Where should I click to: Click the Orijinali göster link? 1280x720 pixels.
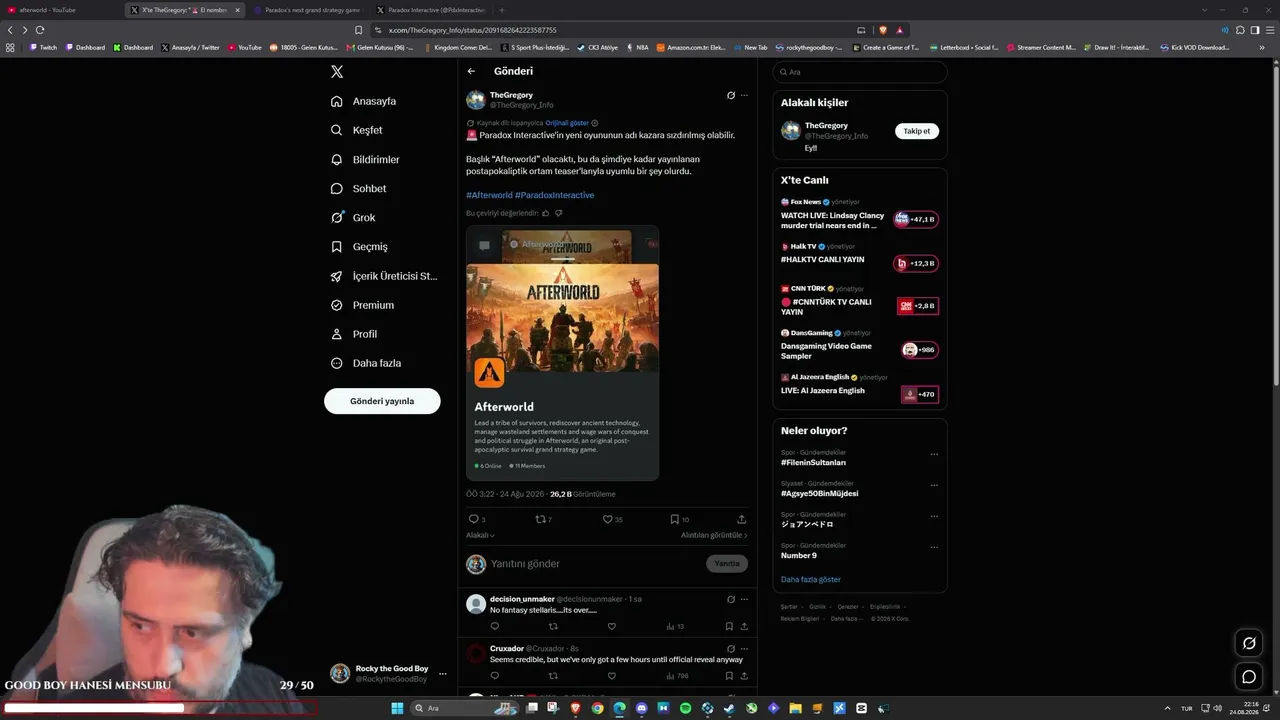(567, 123)
